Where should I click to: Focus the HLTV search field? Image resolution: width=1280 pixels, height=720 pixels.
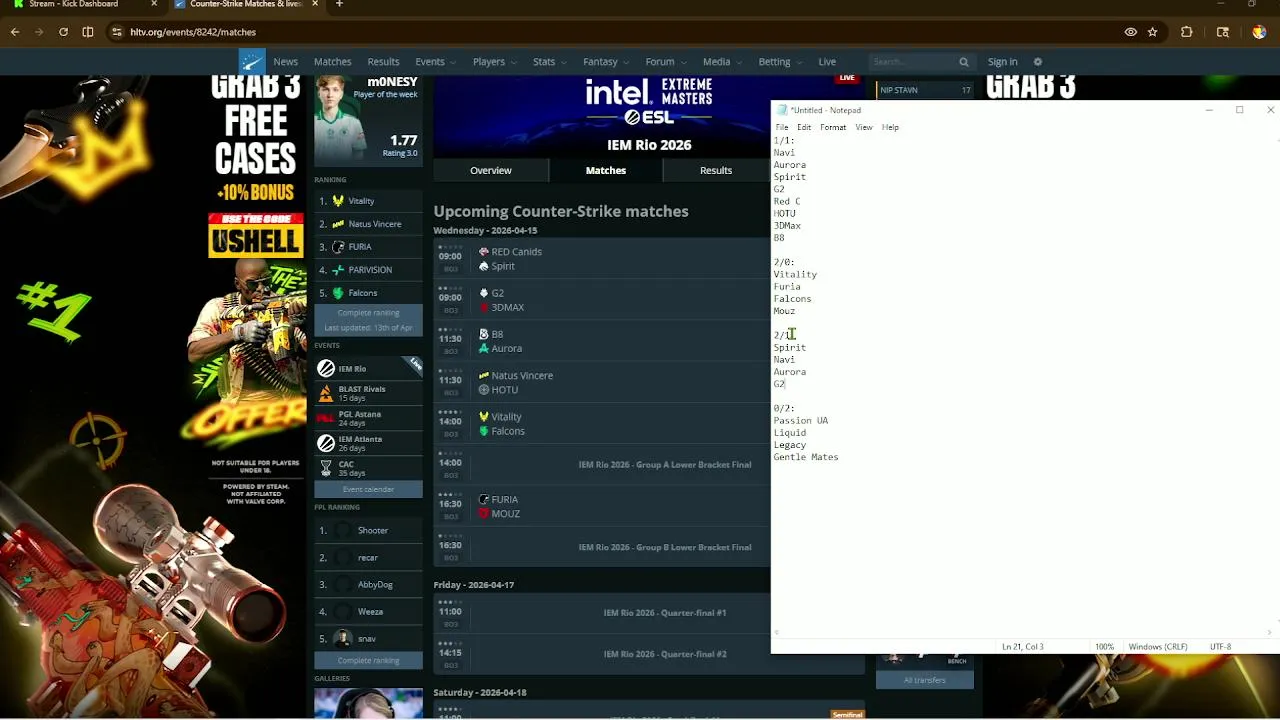click(913, 62)
